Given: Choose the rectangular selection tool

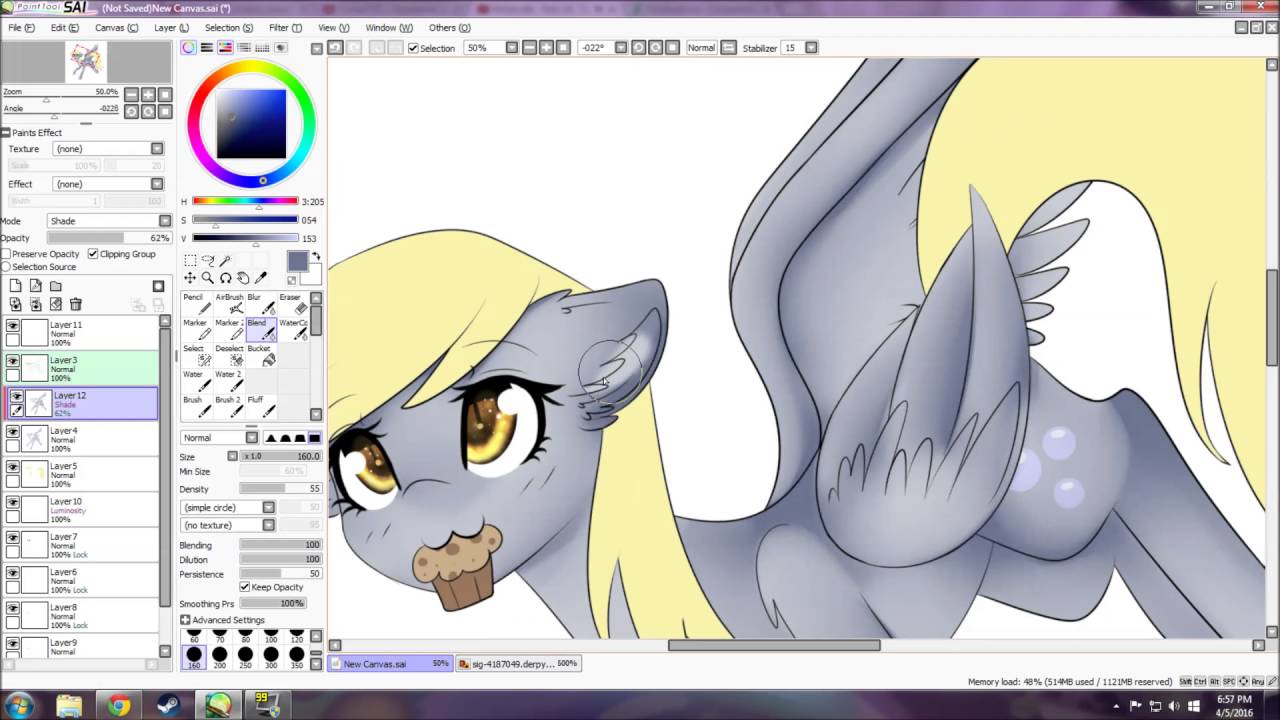Looking at the screenshot, I should pos(190,260).
